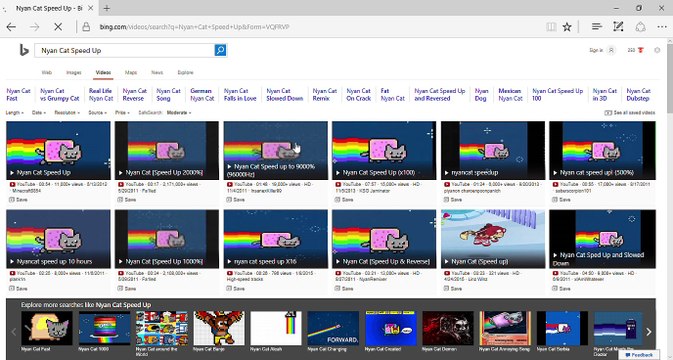The height and width of the screenshot is (360, 673).
Task: Save the Nyan Cat (Speed up) video
Action: pyautogui.click(x=453, y=288)
